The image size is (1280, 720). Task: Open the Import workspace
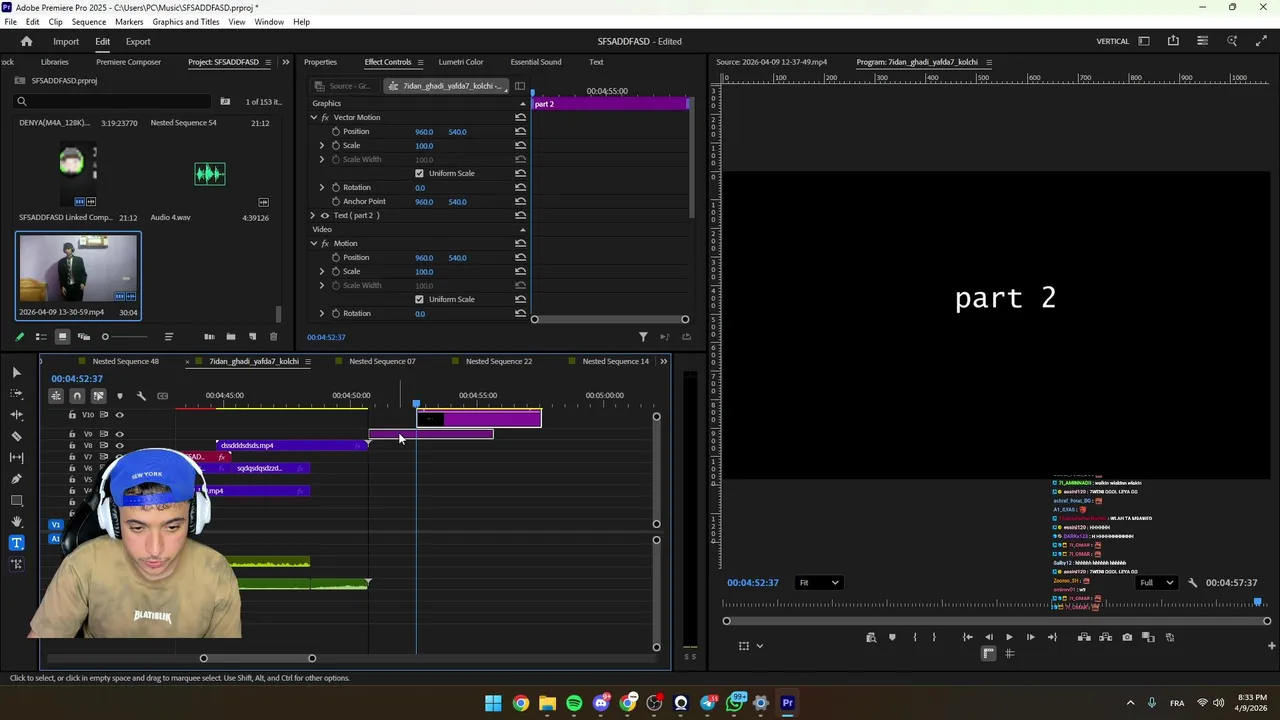(x=66, y=41)
